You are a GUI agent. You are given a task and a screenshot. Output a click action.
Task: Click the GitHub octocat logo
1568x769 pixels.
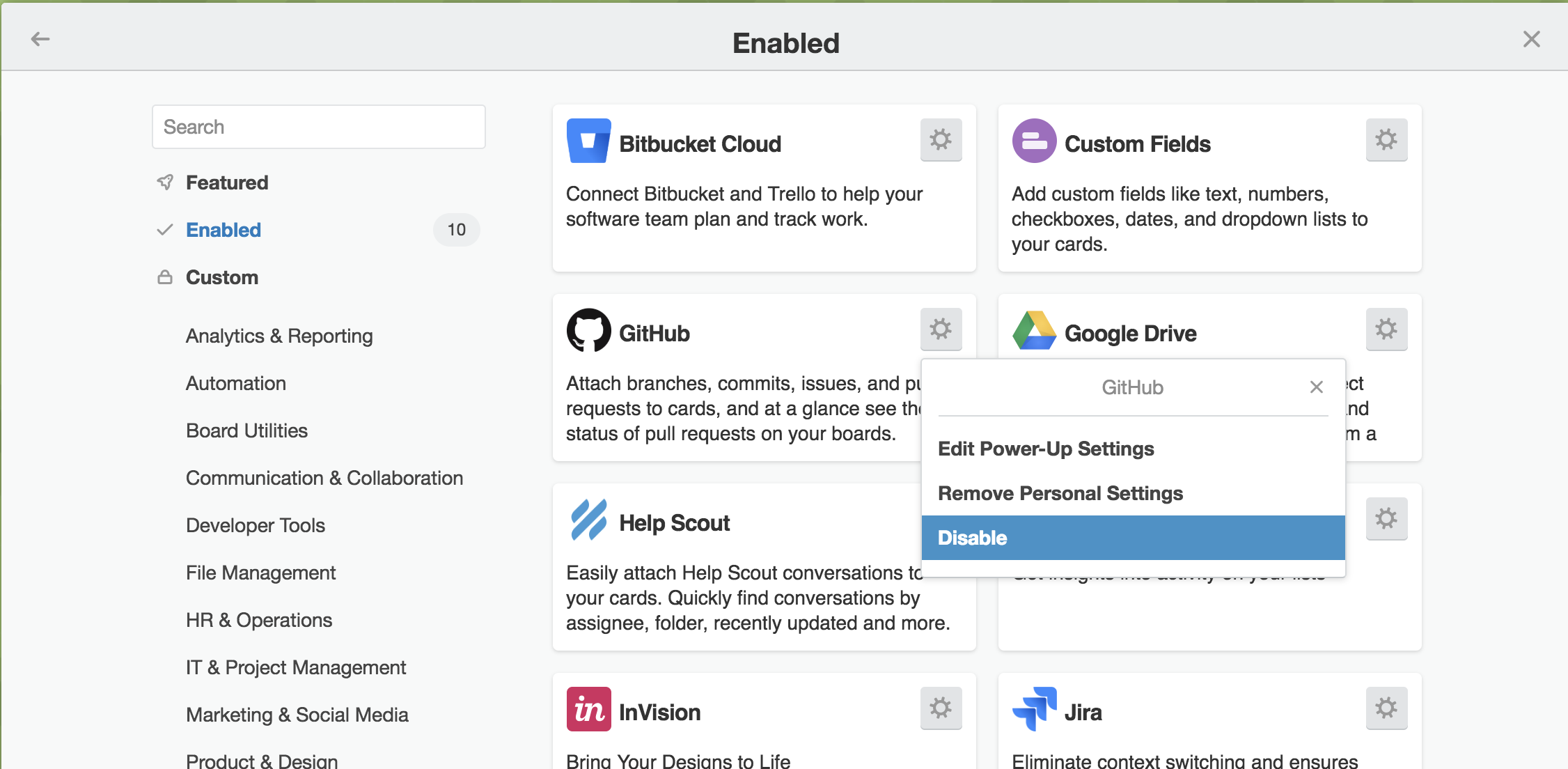tap(588, 331)
